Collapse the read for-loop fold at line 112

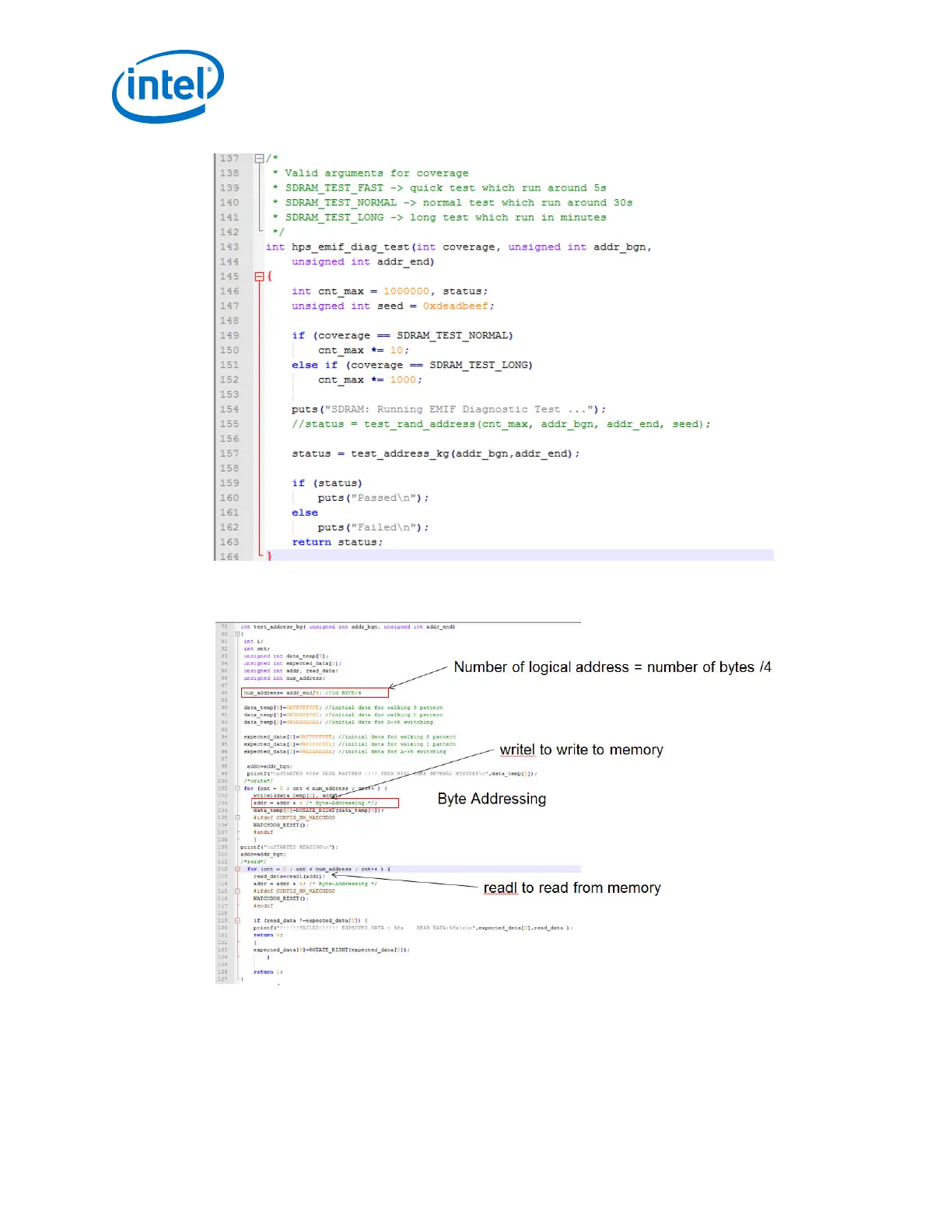238,869
